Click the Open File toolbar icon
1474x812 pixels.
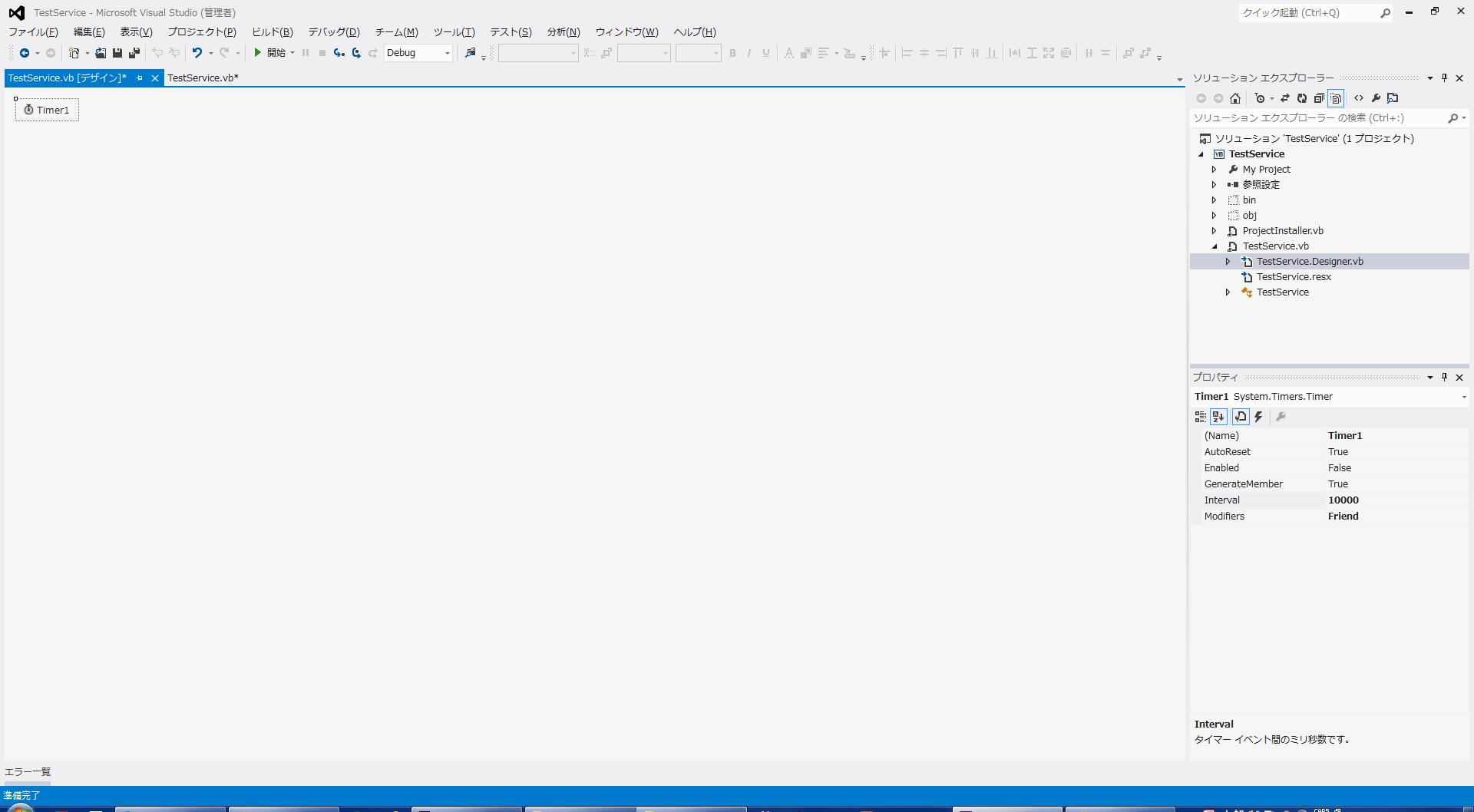[101, 53]
